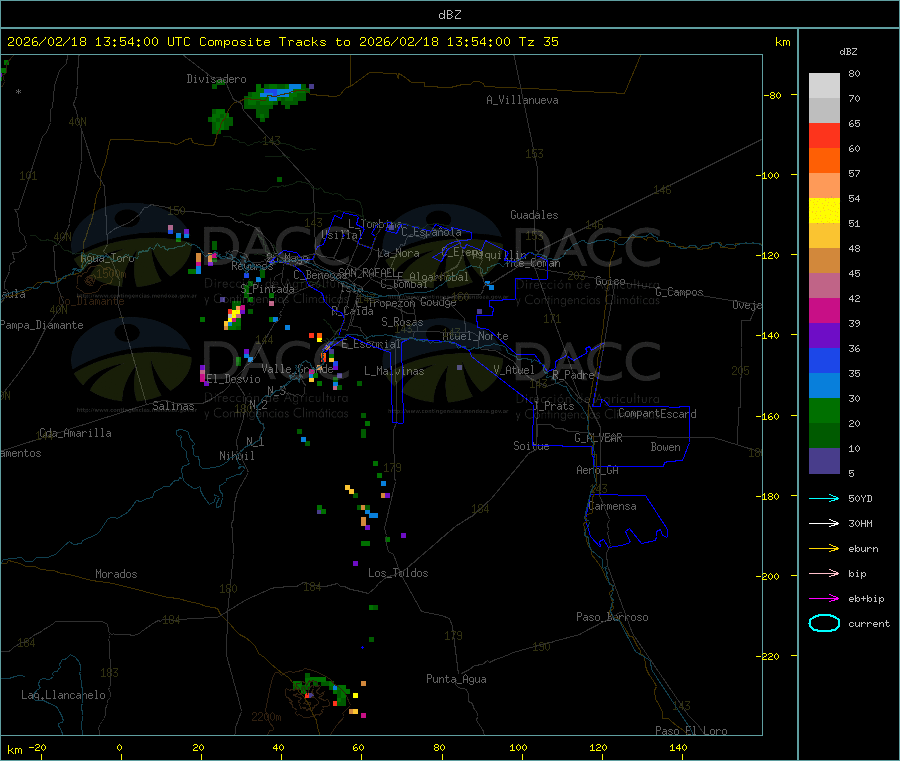Click the 'Morados' map label

(x=116, y=574)
